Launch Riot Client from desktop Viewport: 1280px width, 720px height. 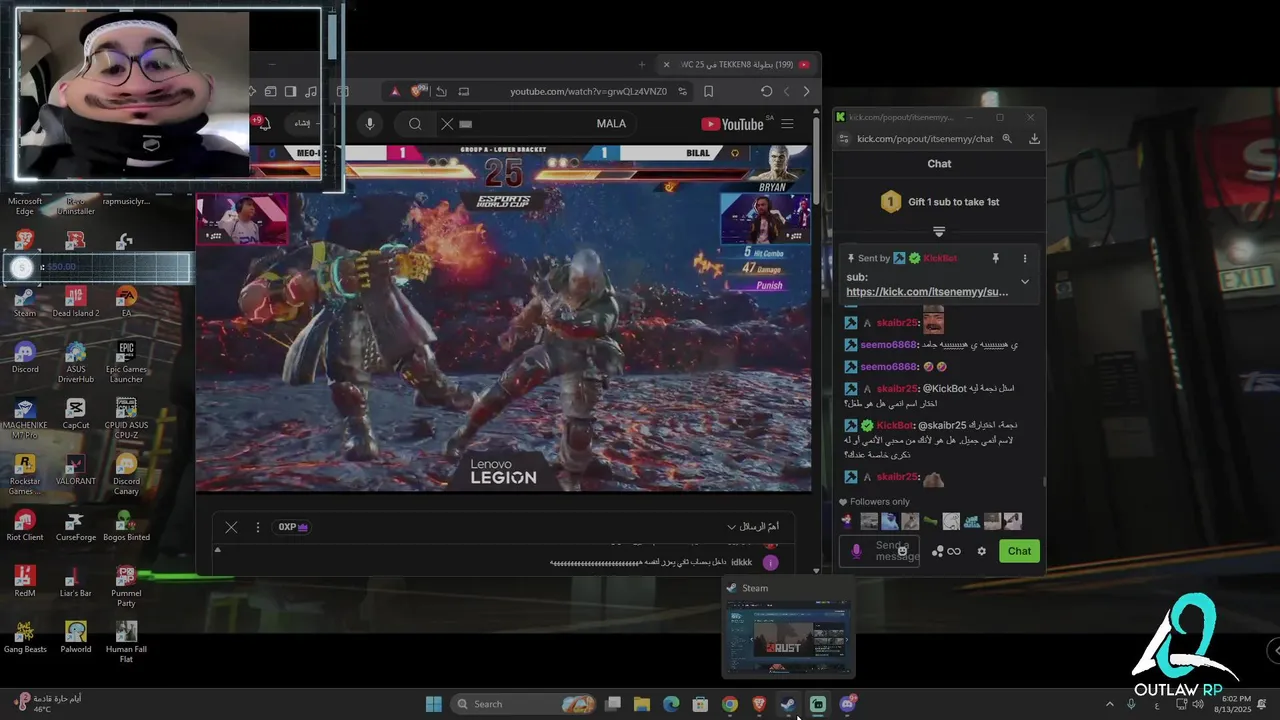click(x=25, y=524)
